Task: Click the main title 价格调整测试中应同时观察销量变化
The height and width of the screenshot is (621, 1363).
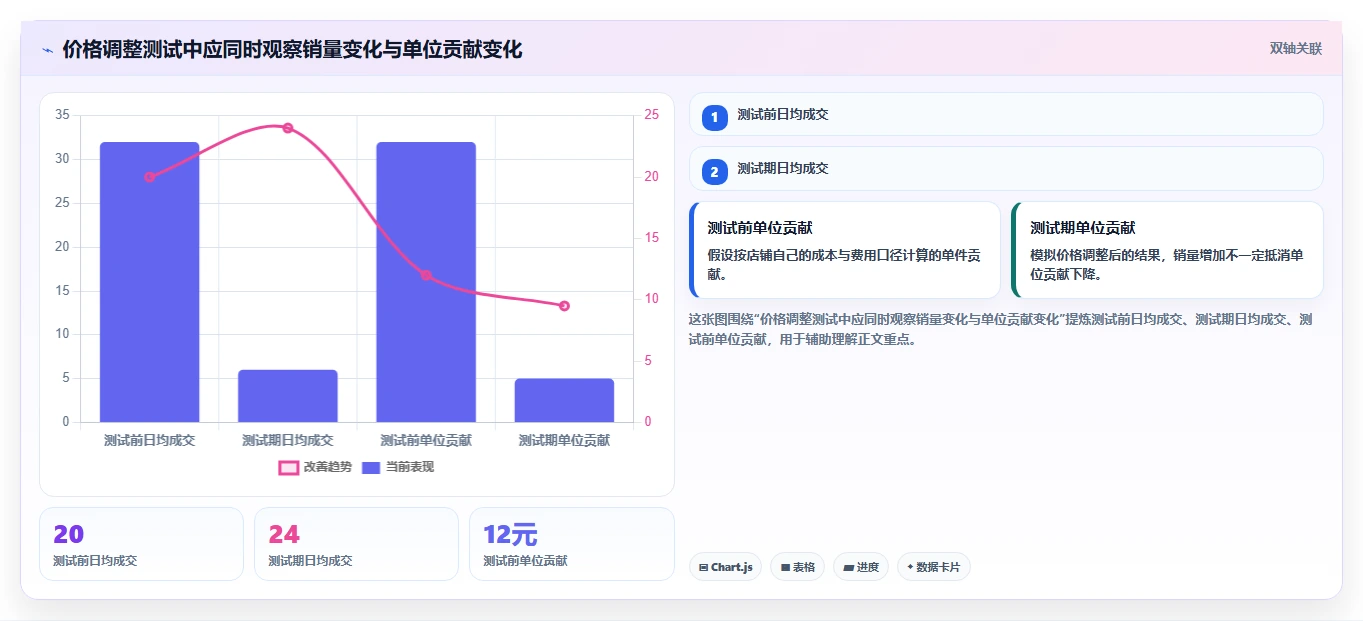Action: coord(292,50)
